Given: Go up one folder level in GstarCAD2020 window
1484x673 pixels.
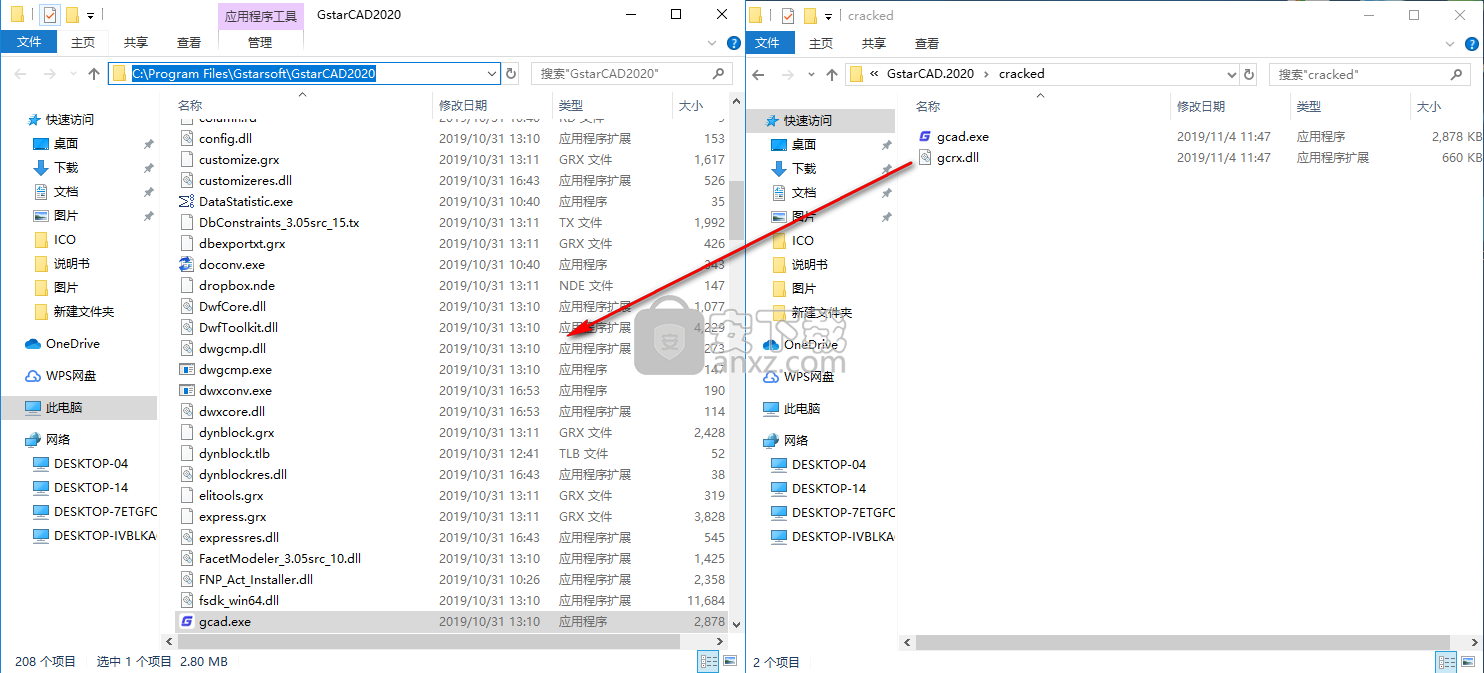Looking at the screenshot, I should click(x=94, y=74).
